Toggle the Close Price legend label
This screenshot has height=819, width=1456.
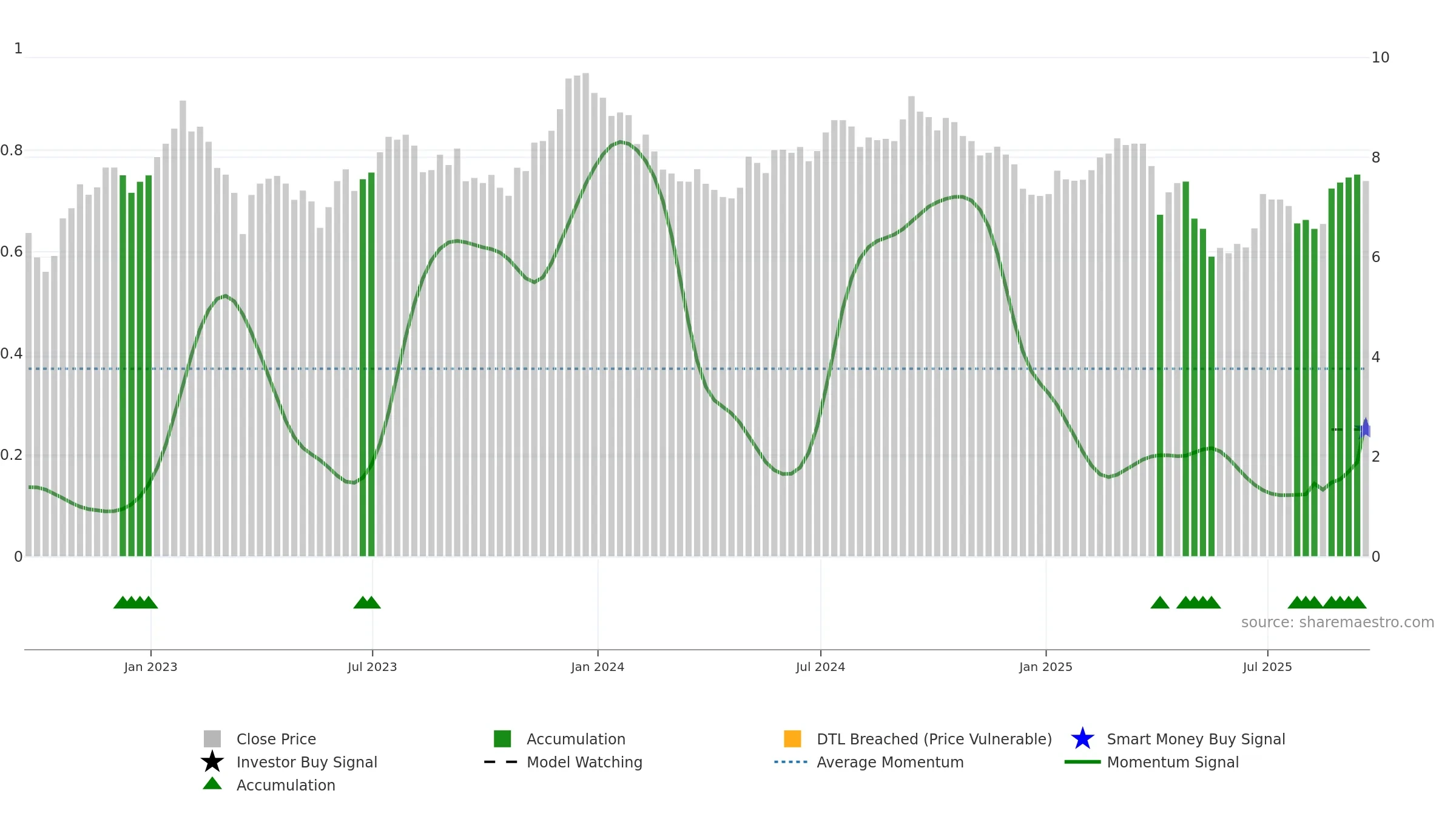276,739
